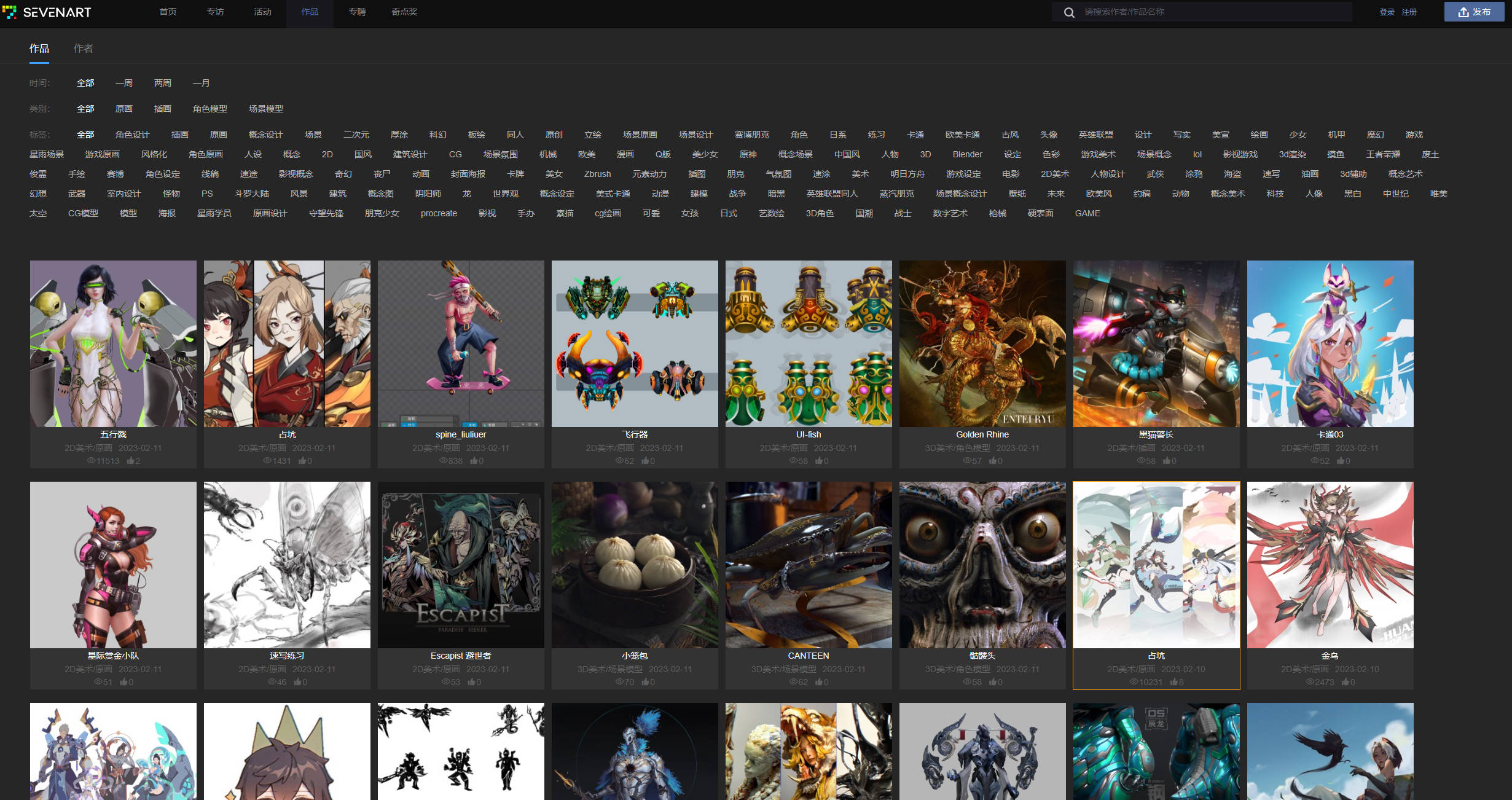
Task: Click the search magnifier icon
Action: pos(1069,12)
